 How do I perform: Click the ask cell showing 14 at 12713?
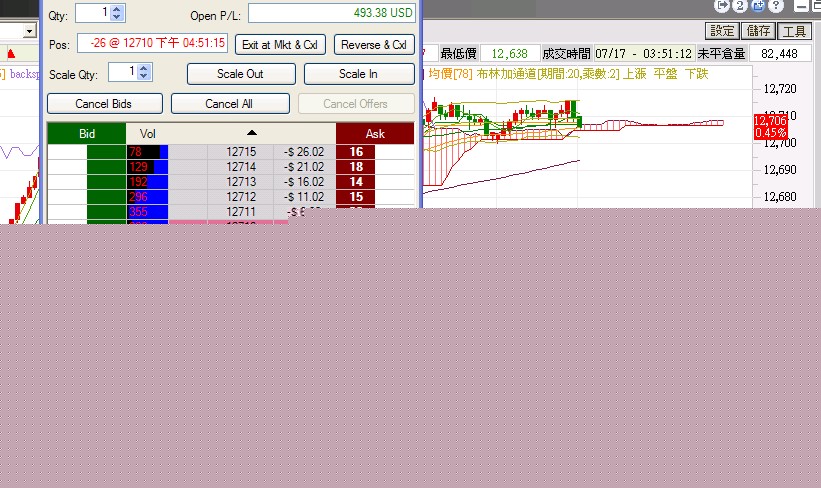point(356,182)
